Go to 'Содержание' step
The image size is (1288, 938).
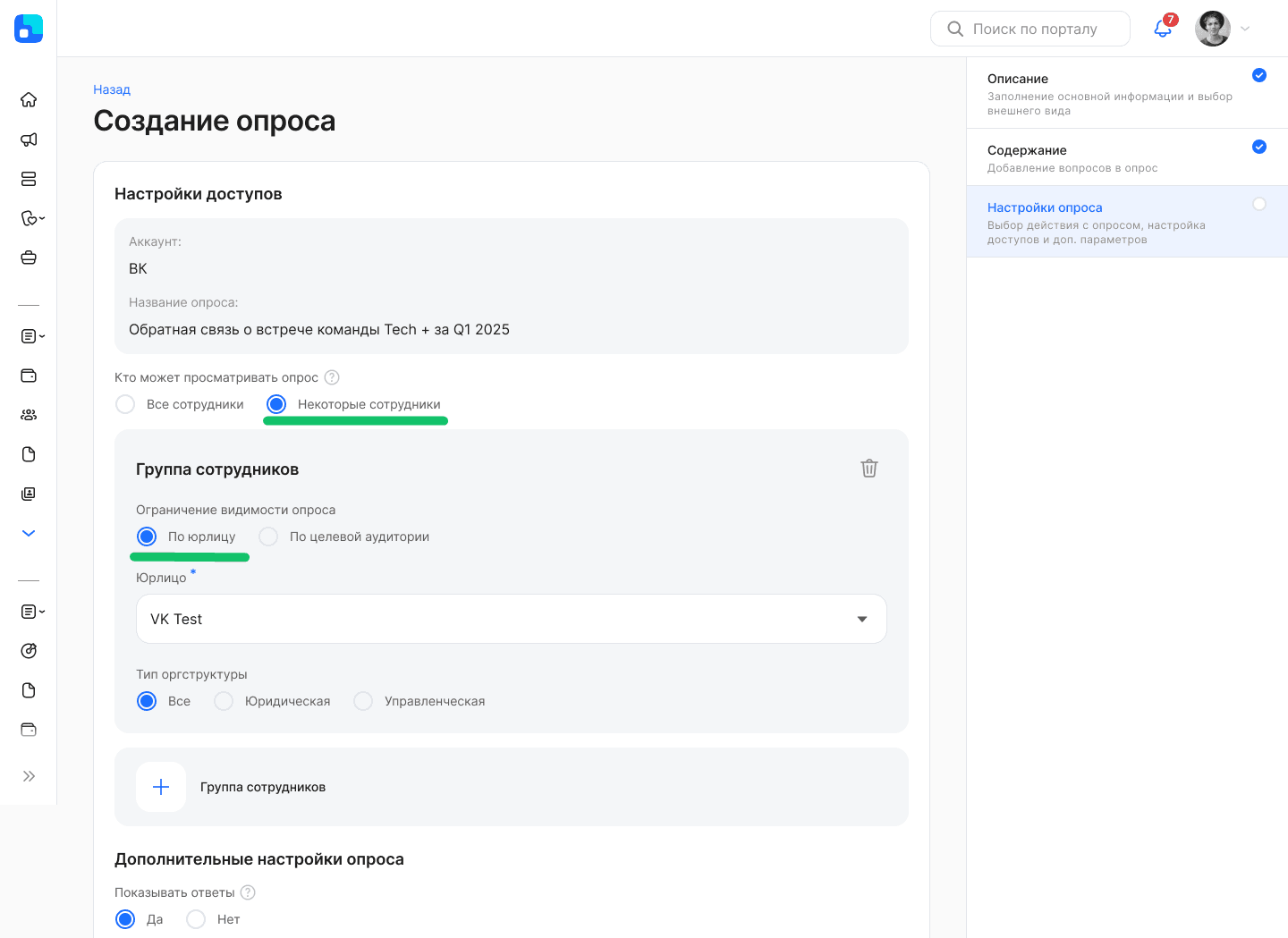(1127, 157)
